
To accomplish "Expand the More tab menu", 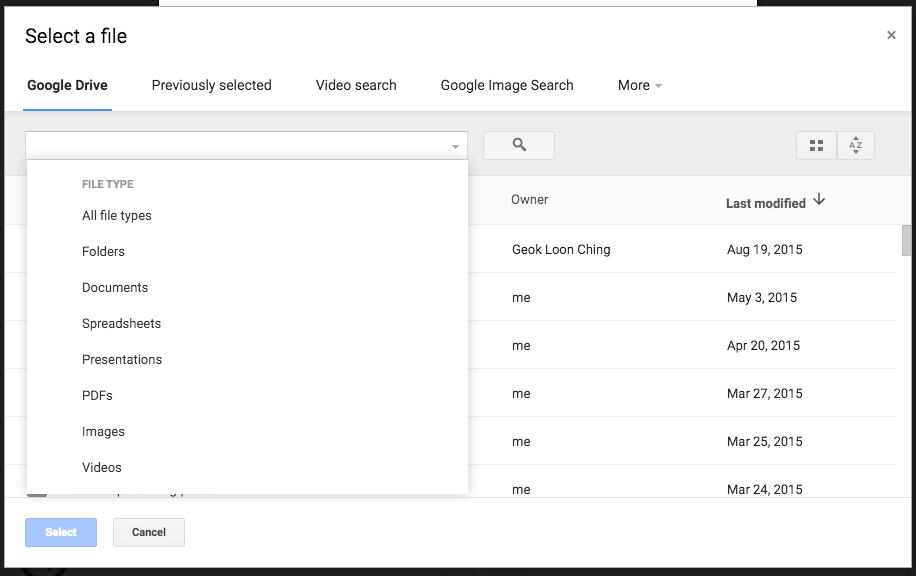I will 640,85.
